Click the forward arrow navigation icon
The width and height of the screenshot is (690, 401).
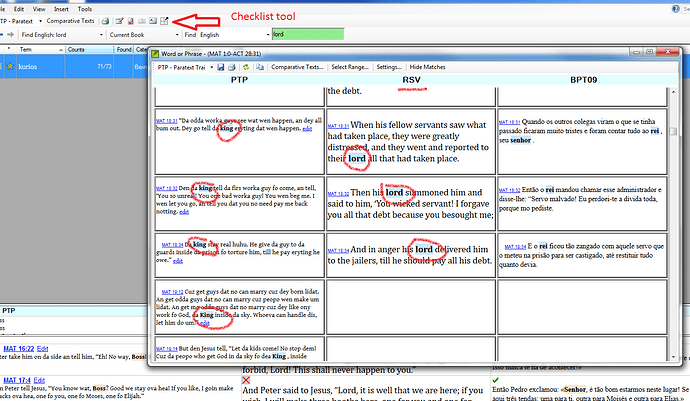pos(11,34)
